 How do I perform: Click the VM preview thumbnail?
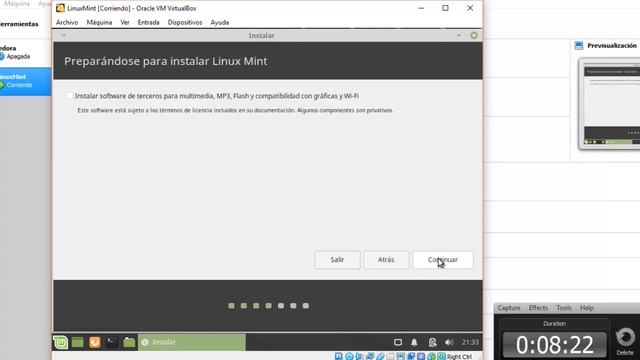click(x=609, y=104)
